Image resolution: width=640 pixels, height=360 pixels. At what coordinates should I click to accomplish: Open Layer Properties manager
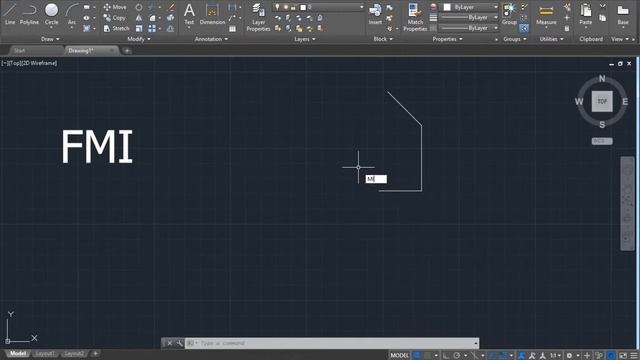coord(258,17)
